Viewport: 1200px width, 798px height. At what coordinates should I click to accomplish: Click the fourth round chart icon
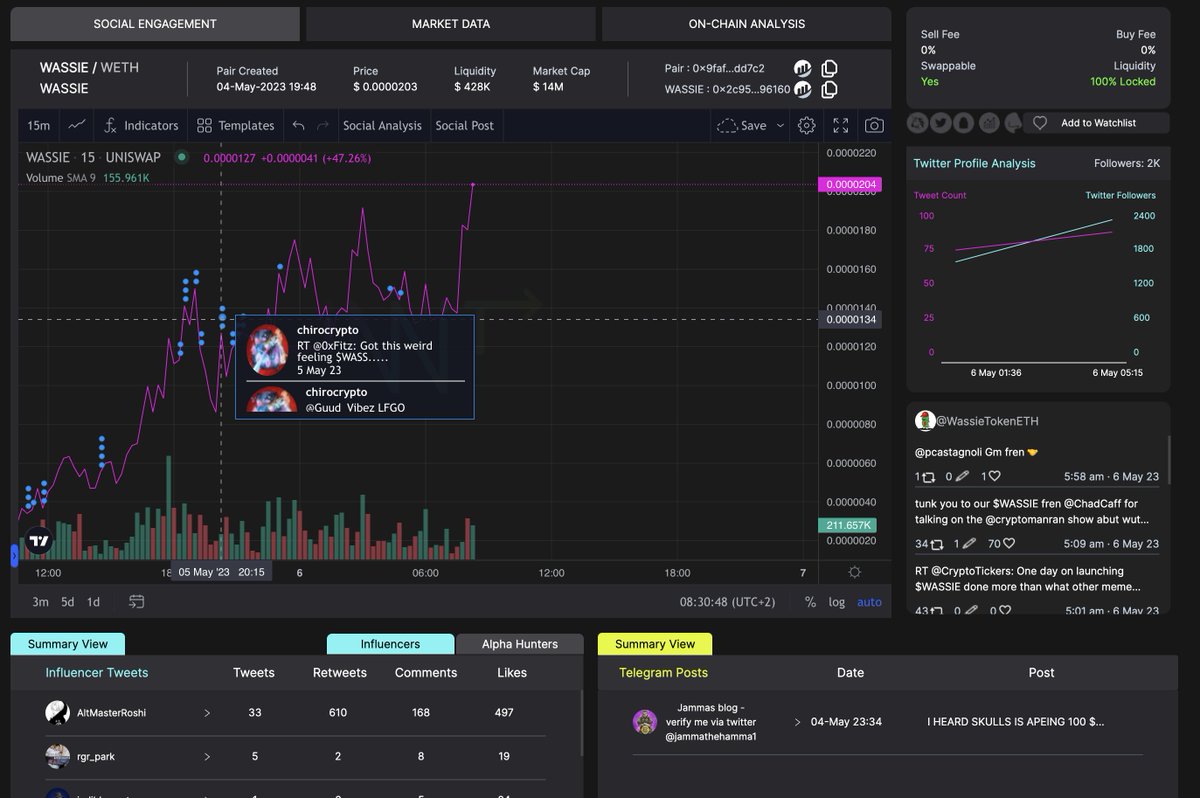(989, 123)
